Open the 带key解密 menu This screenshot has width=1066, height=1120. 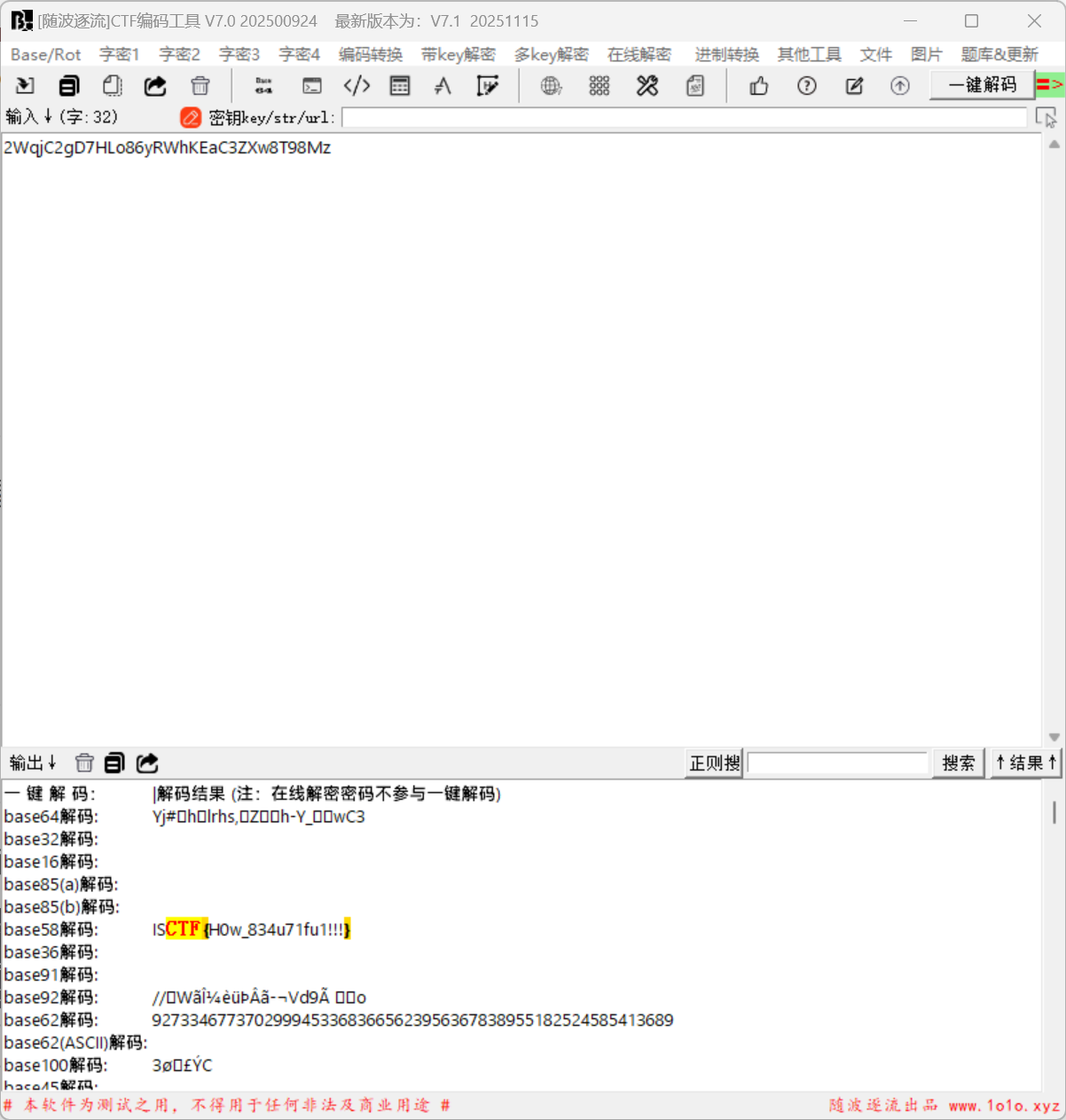click(x=459, y=55)
